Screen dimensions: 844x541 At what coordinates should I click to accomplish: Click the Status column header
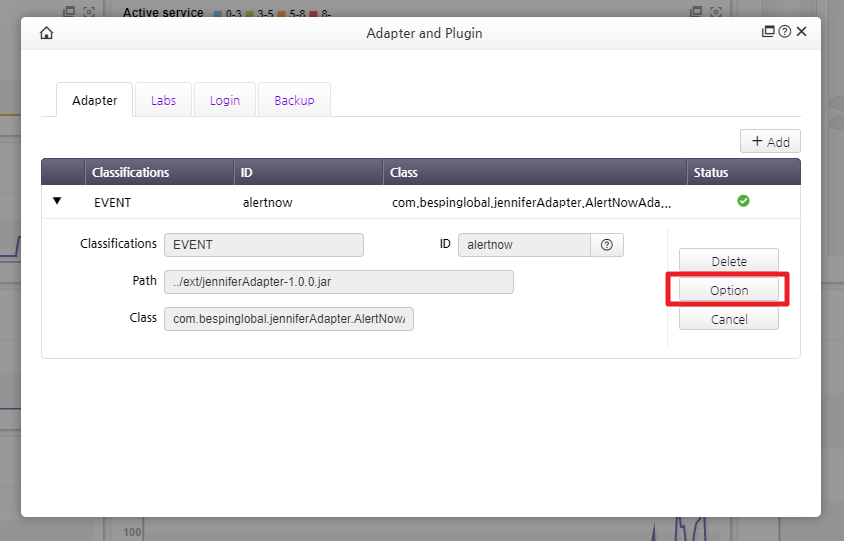pos(711,172)
